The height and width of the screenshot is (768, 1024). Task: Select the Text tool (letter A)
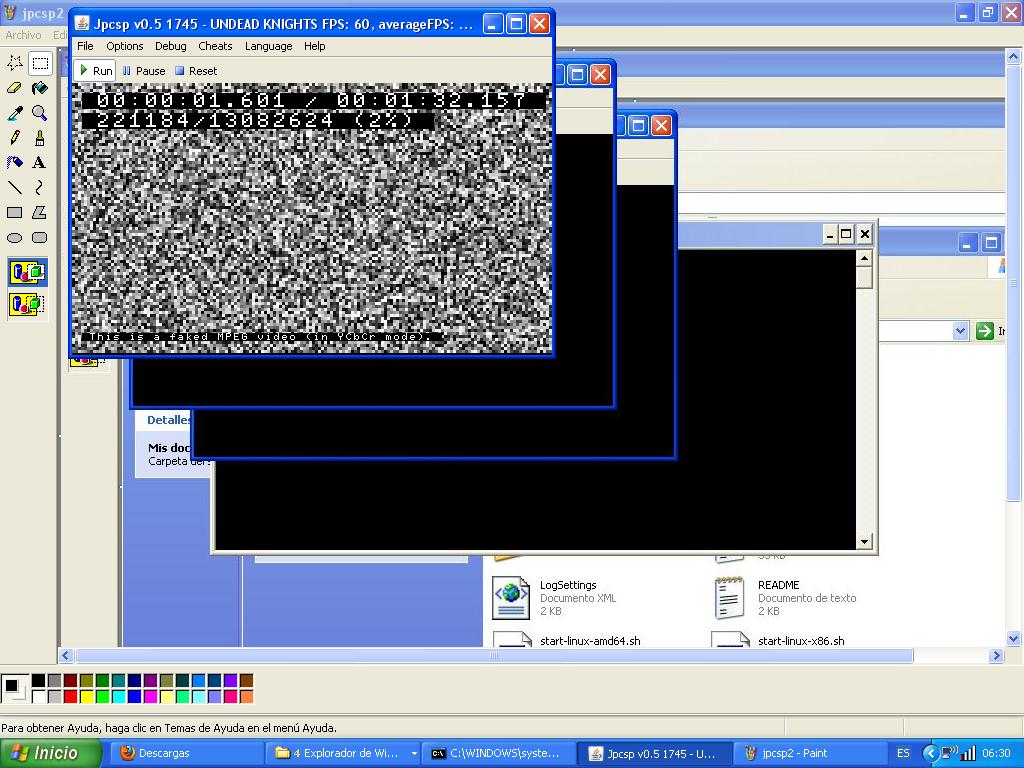[40, 163]
